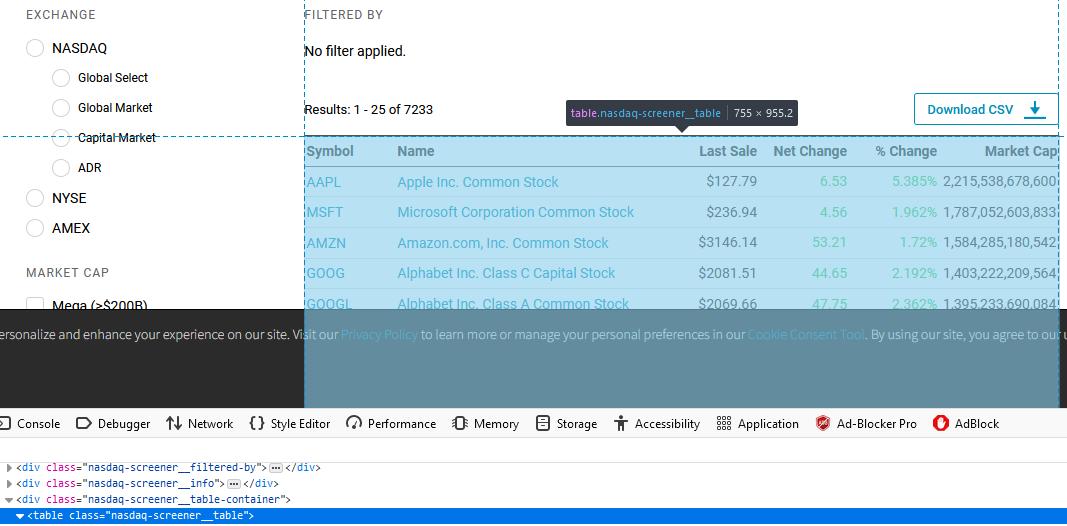Open Microsoft Corporation Common Stock link
Screen dimensions: 1067x526
pos(515,212)
